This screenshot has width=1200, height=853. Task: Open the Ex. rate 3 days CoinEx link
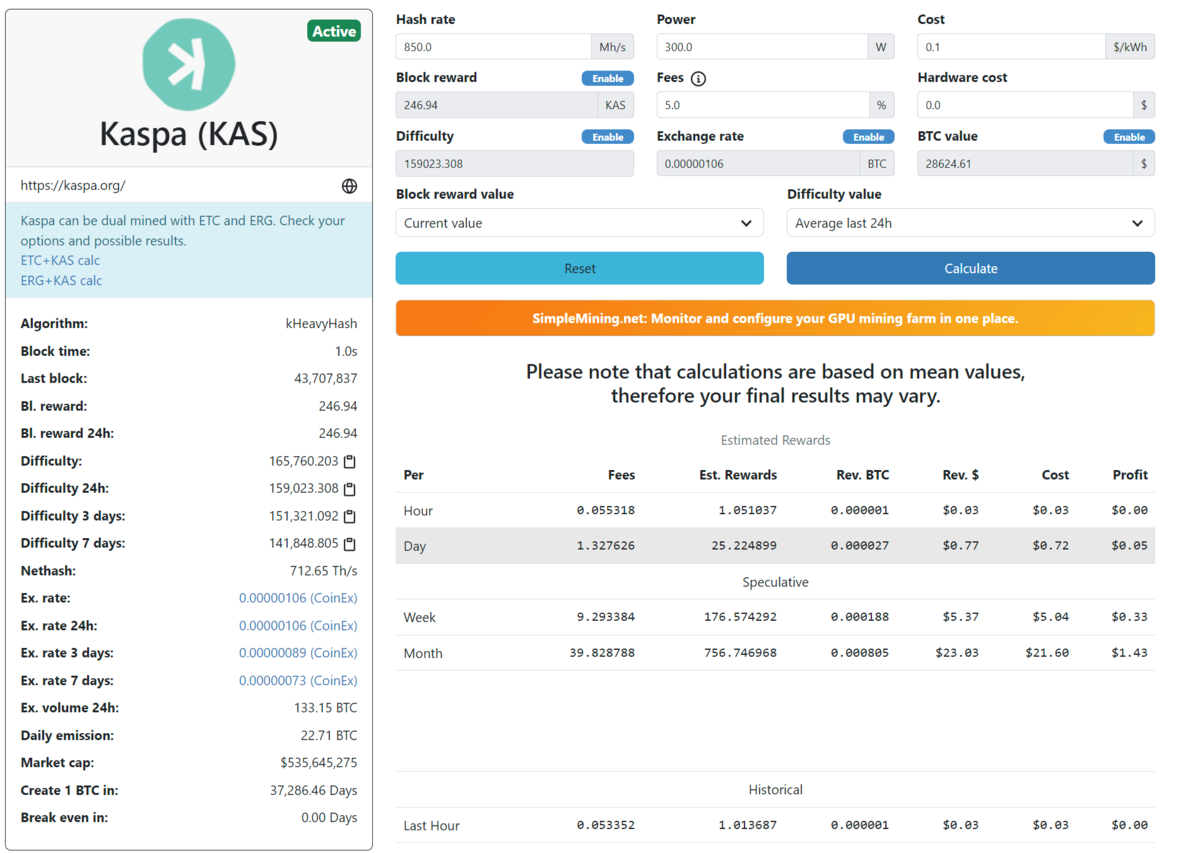pos(298,653)
